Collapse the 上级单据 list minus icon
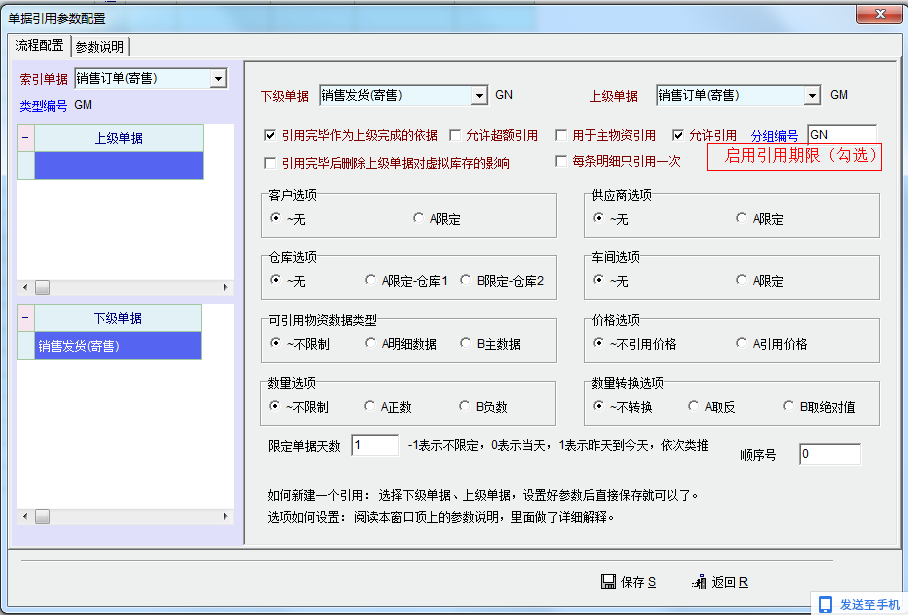Viewport: 908px width, 615px height. pyautogui.click(x=26, y=138)
